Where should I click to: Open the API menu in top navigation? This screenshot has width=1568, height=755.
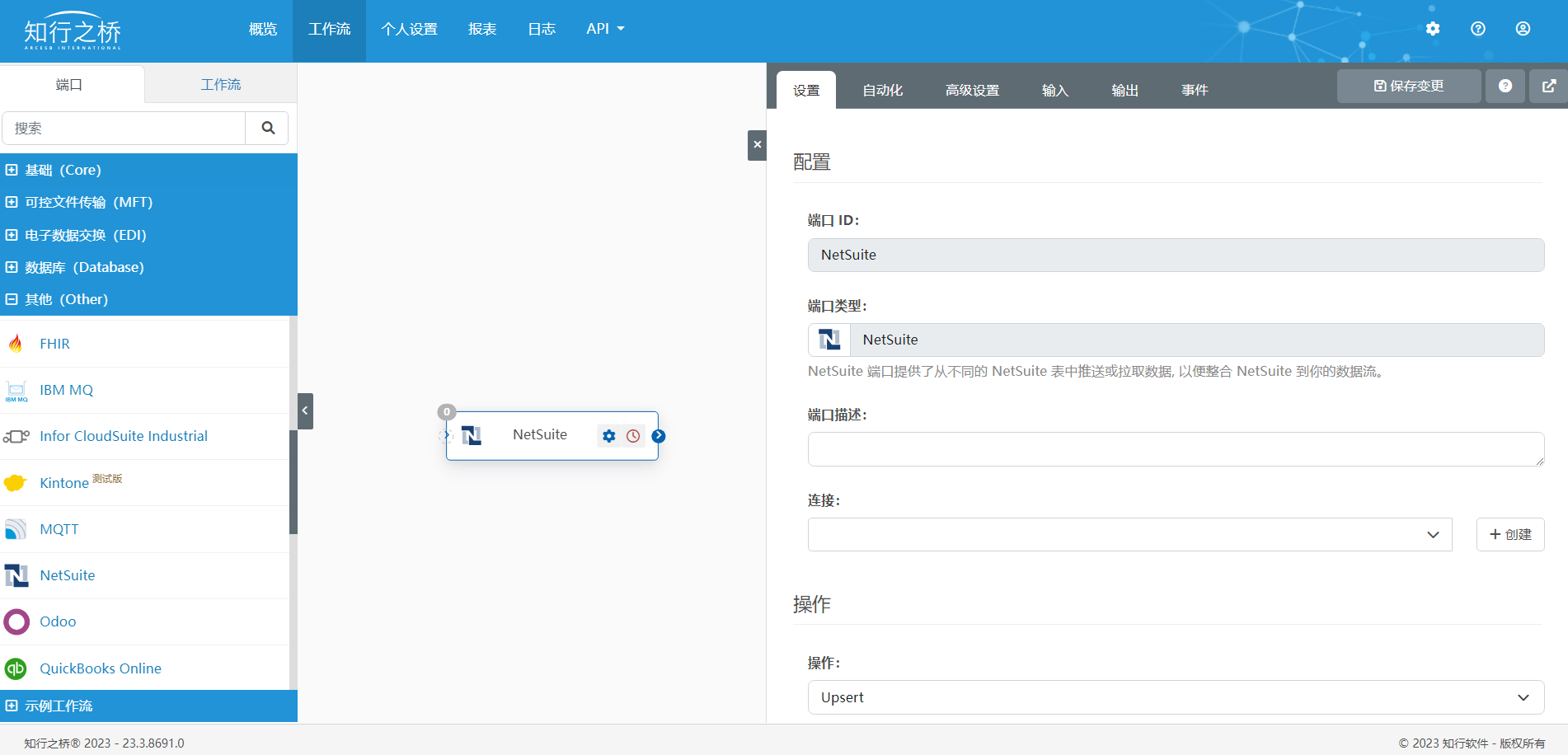(x=605, y=29)
